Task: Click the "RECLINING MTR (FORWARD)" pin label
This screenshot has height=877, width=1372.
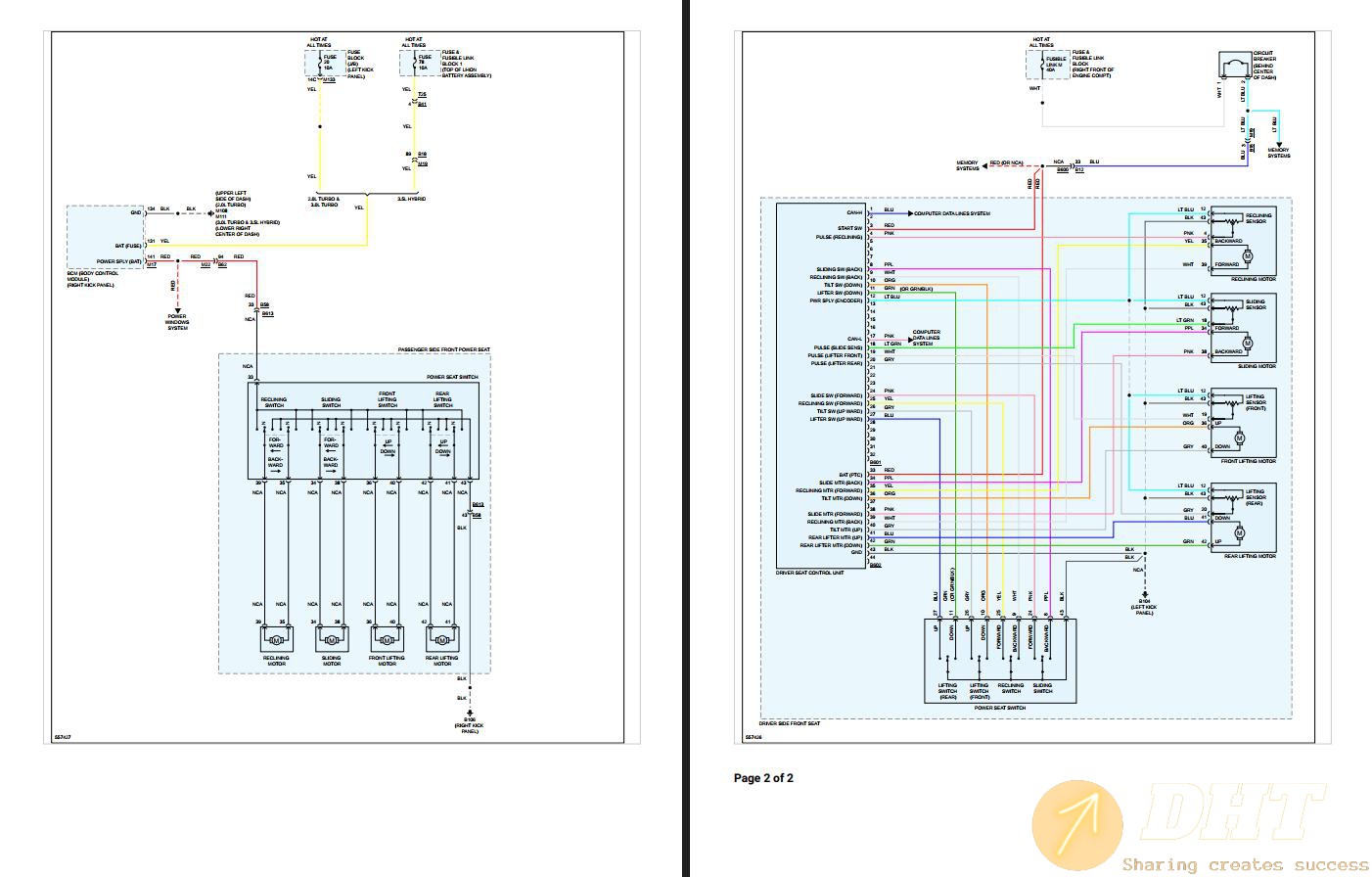Action: pos(830,490)
